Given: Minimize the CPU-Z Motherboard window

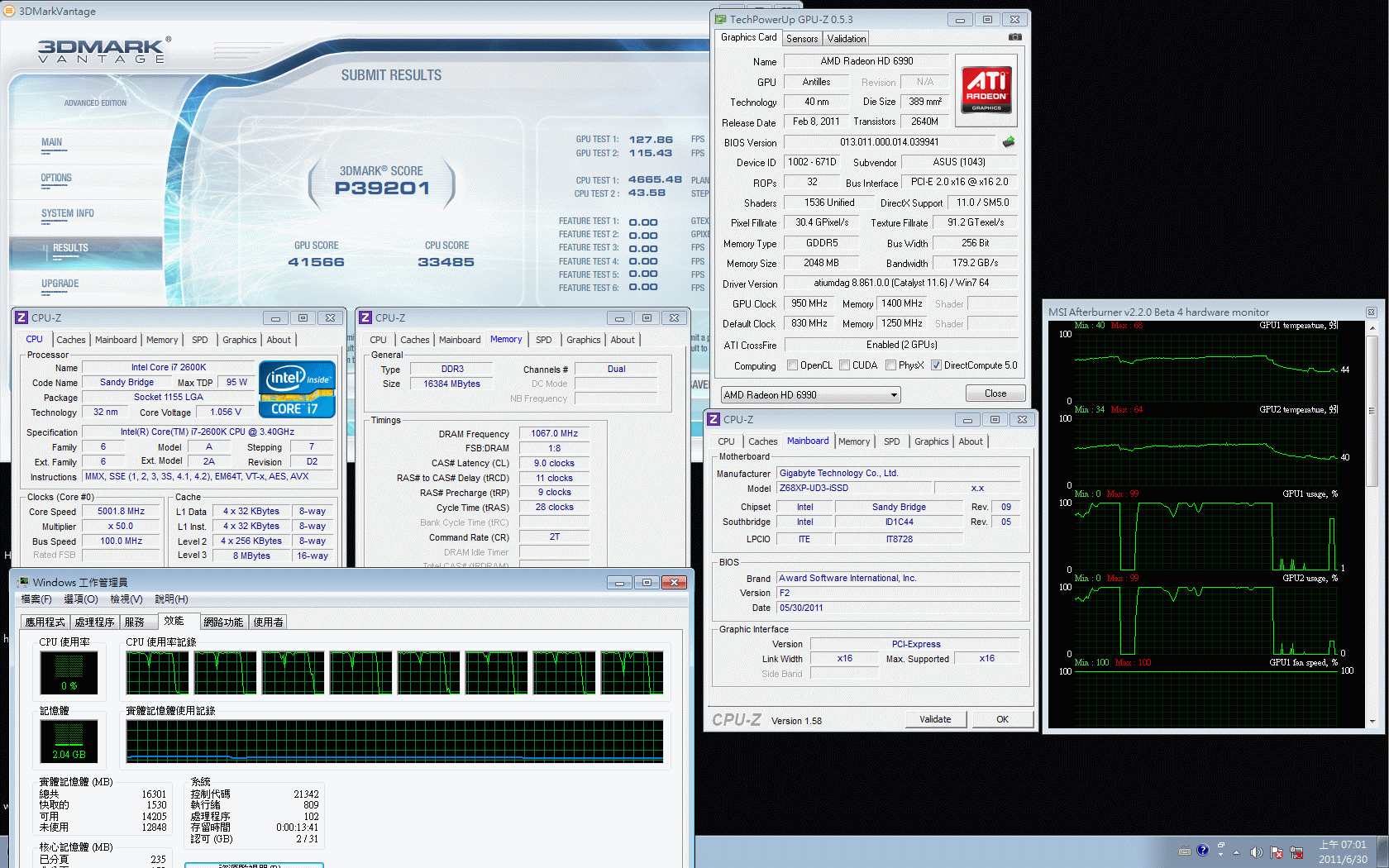Looking at the screenshot, I should click(967, 419).
